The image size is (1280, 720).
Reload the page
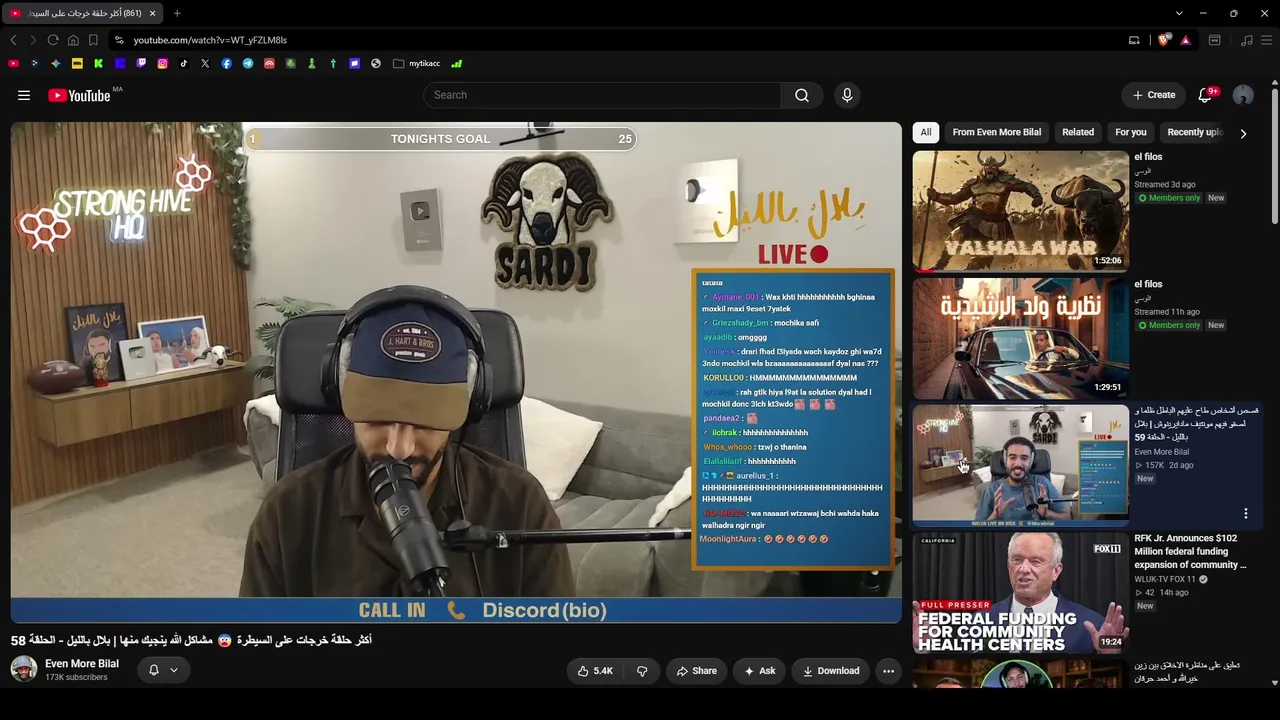click(53, 40)
